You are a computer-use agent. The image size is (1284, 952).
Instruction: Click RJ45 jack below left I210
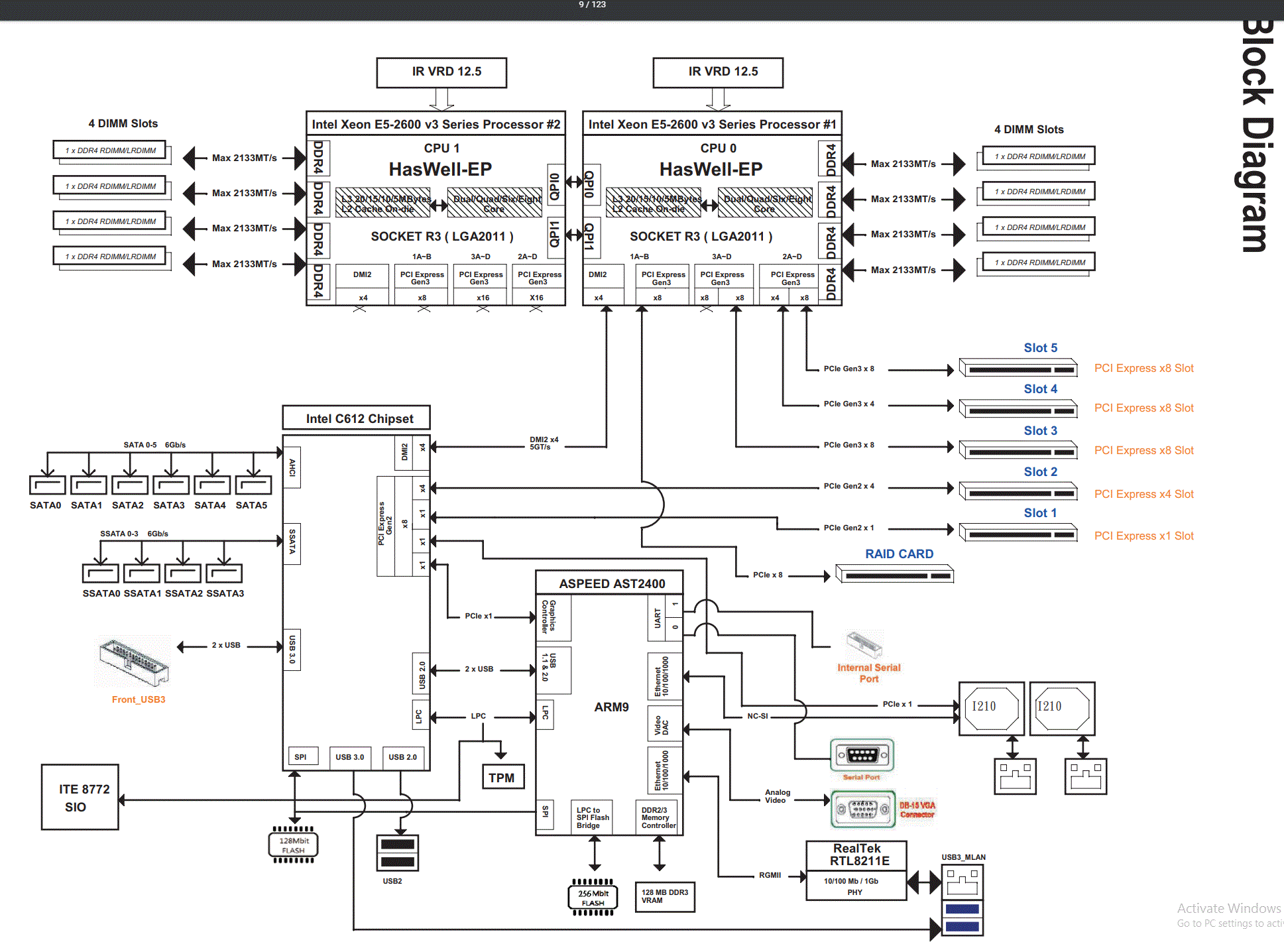1015,776
